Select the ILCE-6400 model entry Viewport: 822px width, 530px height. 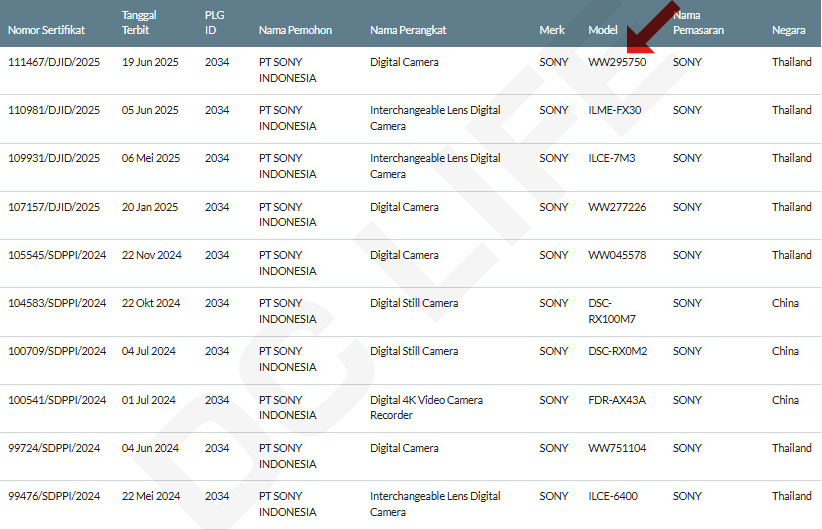pos(614,496)
